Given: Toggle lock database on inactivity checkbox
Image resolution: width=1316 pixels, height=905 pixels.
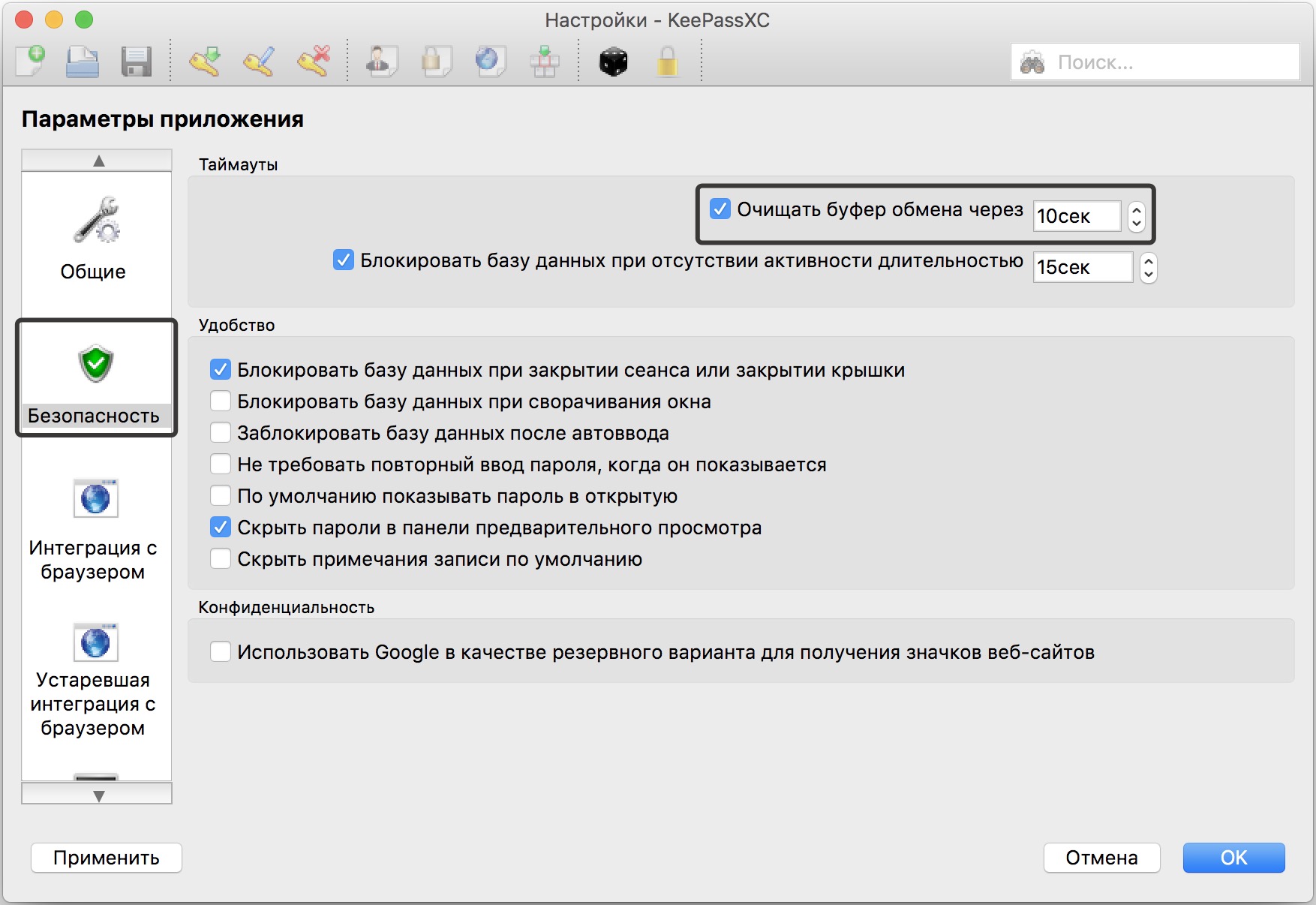Looking at the screenshot, I should coord(344,260).
